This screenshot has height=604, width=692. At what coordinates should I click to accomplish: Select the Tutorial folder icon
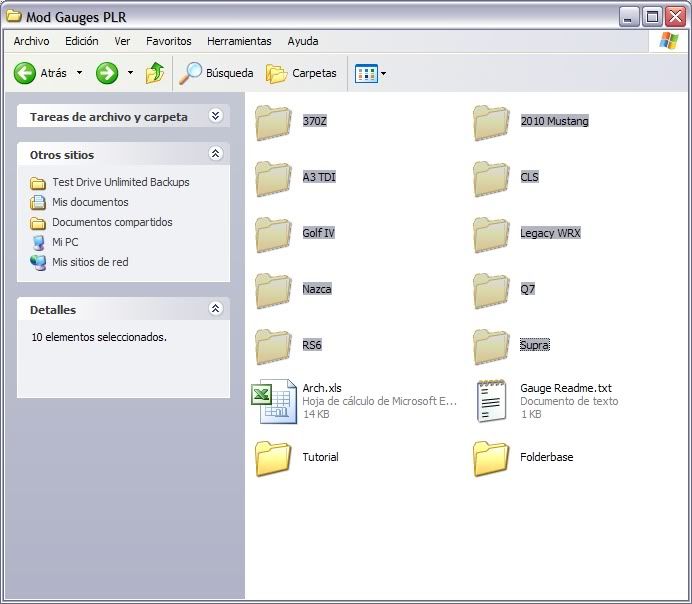coord(273,458)
